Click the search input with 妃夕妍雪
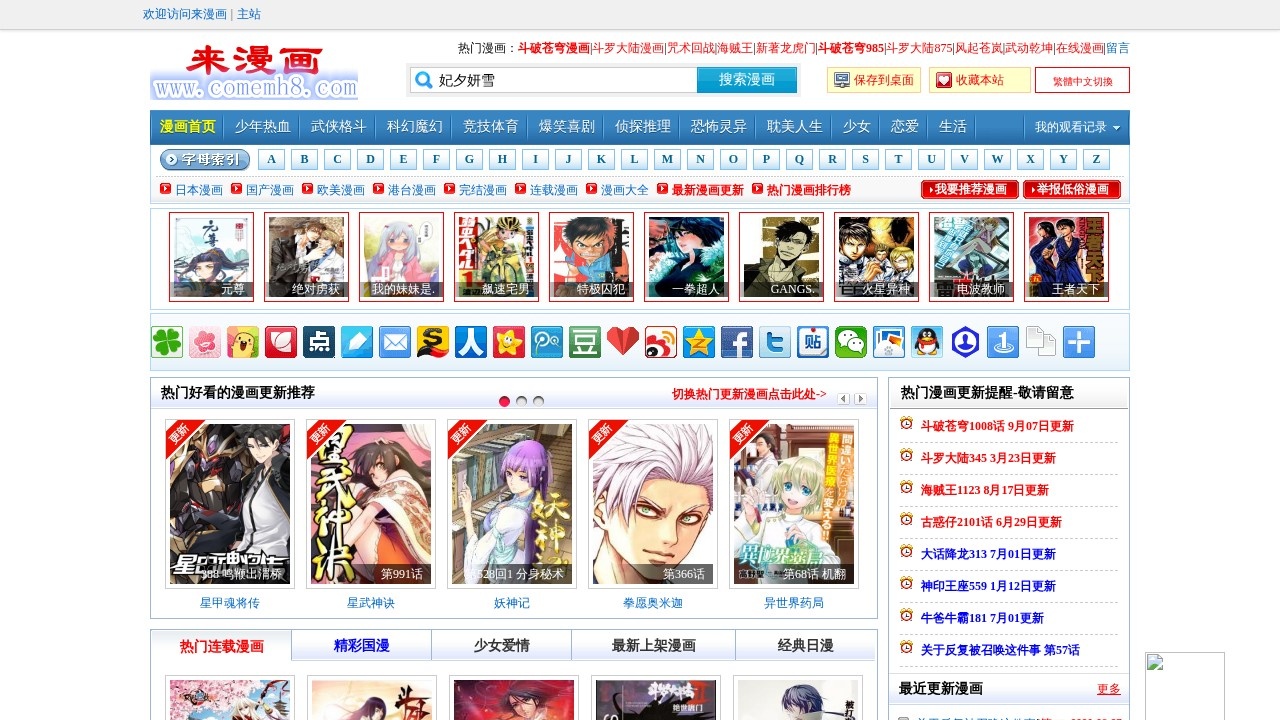The height and width of the screenshot is (720, 1280). [x=554, y=80]
